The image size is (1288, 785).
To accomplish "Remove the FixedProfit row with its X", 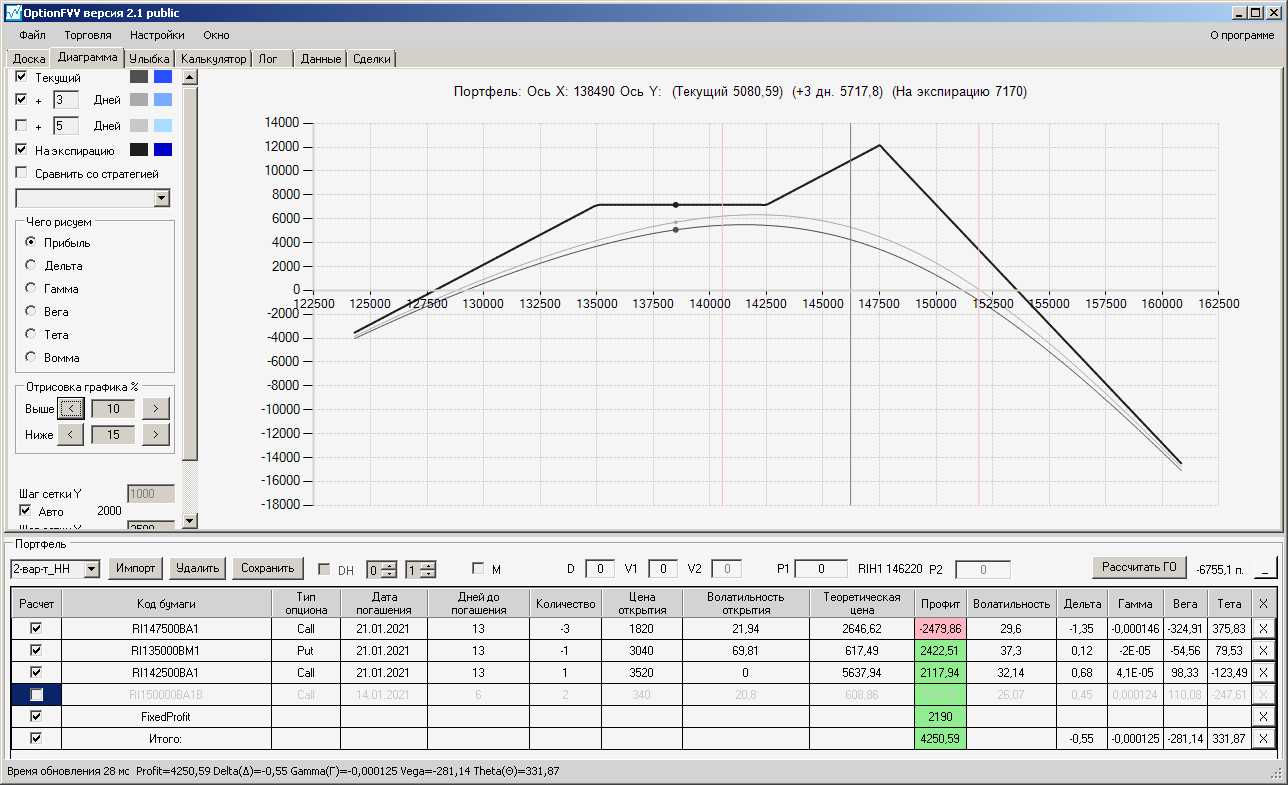I will tap(1263, 716).
